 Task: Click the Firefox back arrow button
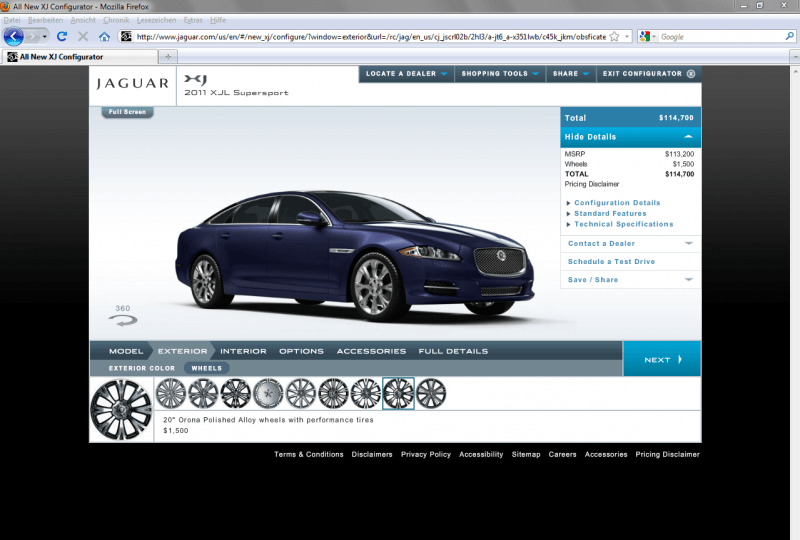pos(13,37)
